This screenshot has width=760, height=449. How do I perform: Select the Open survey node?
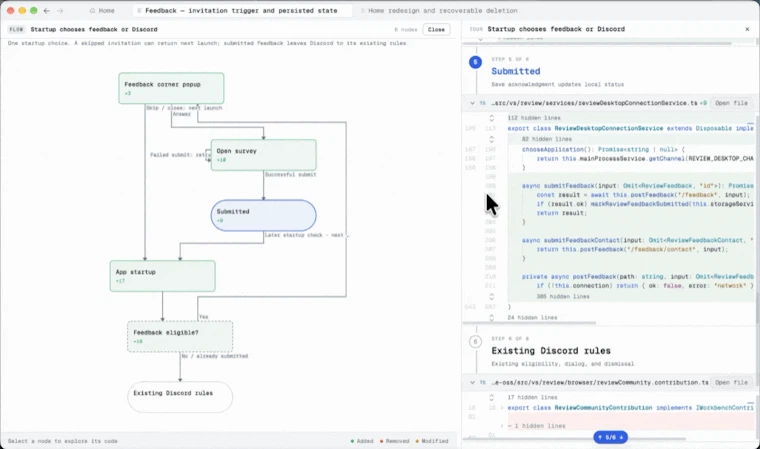point(264,155)
